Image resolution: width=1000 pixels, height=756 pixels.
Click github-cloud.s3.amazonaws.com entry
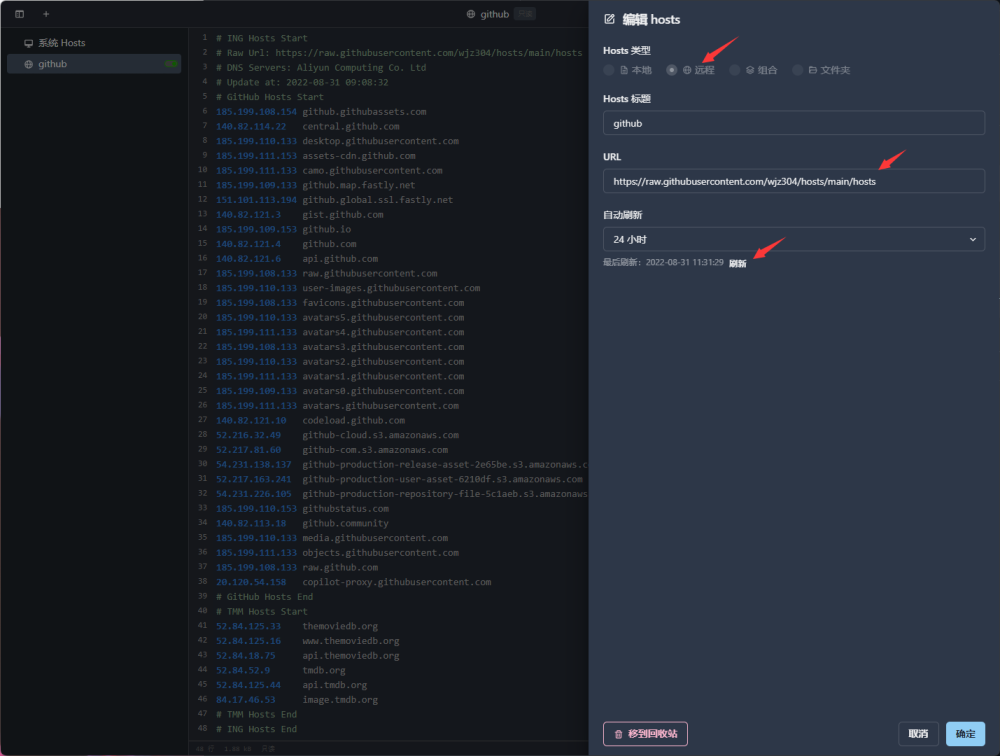(380, 434)
